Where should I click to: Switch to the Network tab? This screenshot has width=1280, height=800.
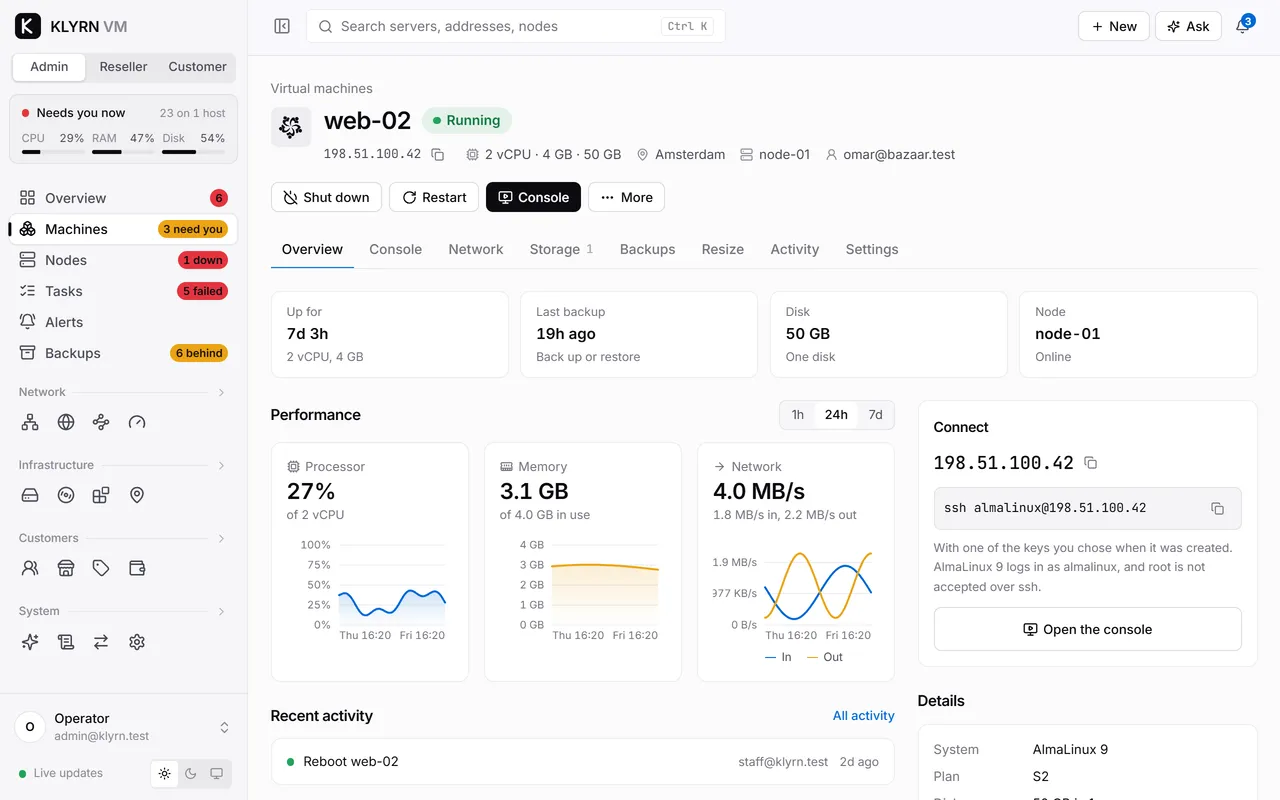click(x=476, y=249)
